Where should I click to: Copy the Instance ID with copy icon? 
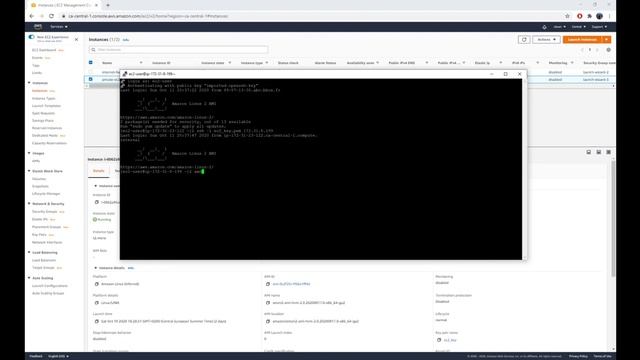(x=97, y=202)
